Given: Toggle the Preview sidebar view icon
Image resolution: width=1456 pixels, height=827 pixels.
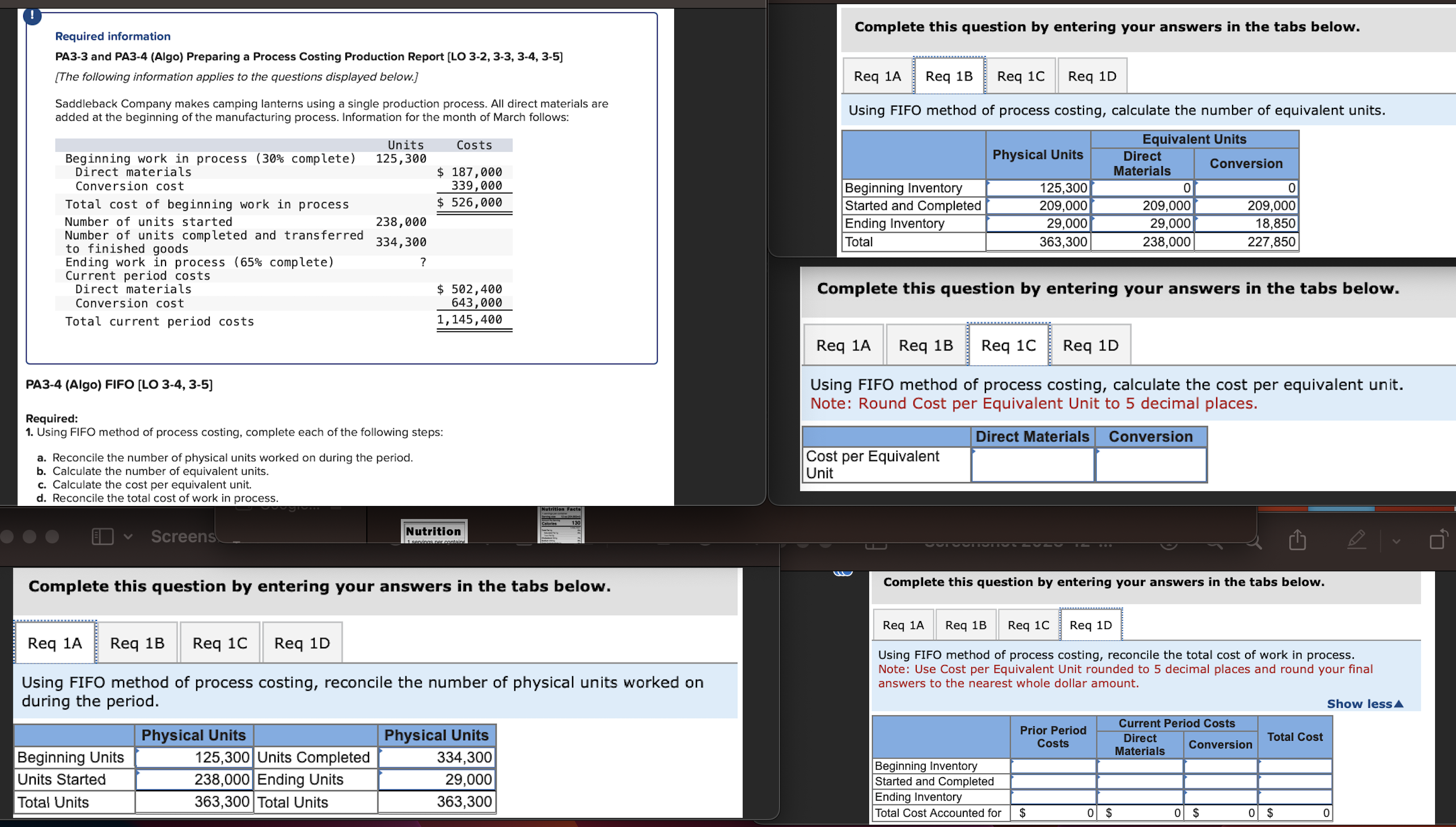Looking at the screenshot, I should (103, 536).
